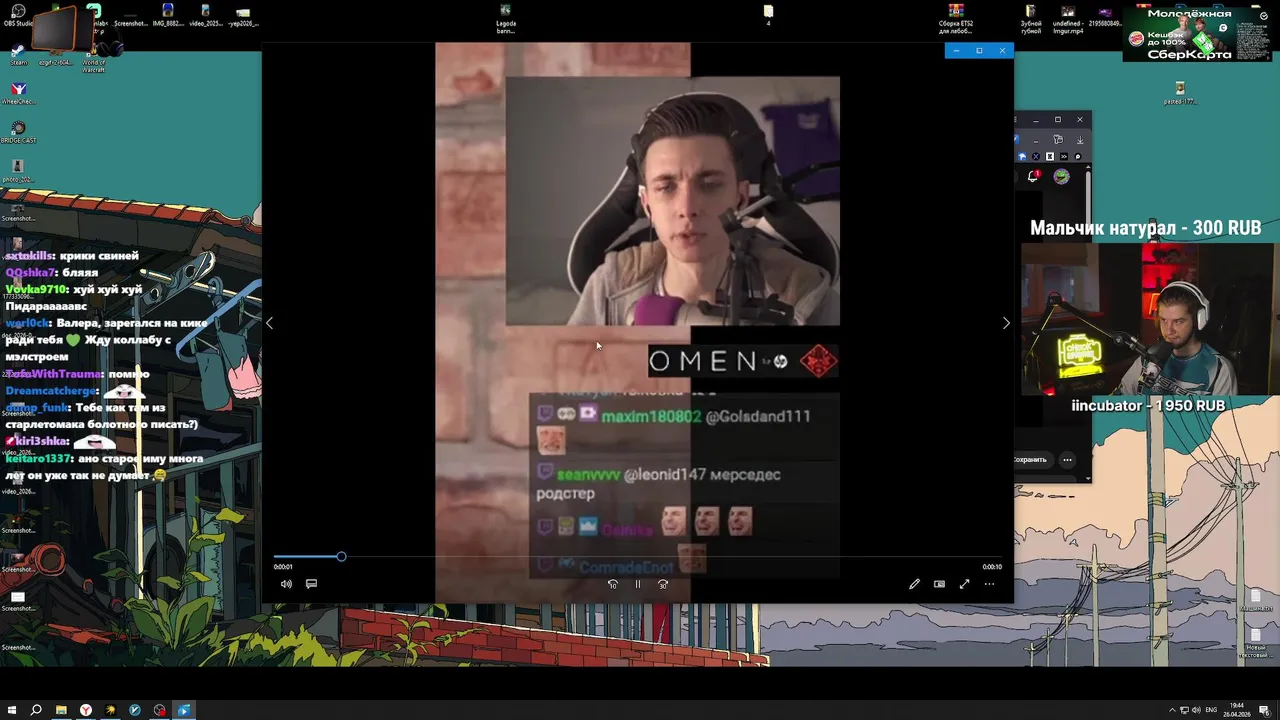
Task: Select the Steam desktop shortcut
Action: (18, 53)
